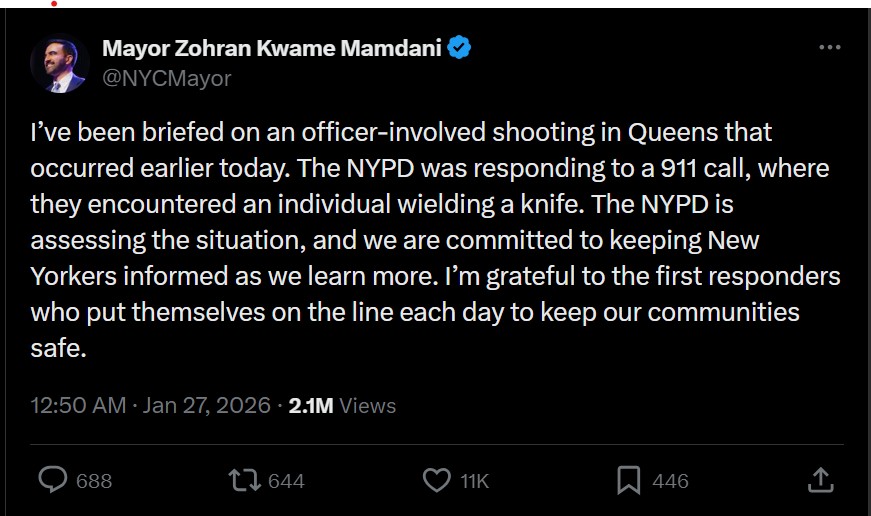Bookmark this post via the bookmark icon
871x516 pixels.
[x=628, y=481]
